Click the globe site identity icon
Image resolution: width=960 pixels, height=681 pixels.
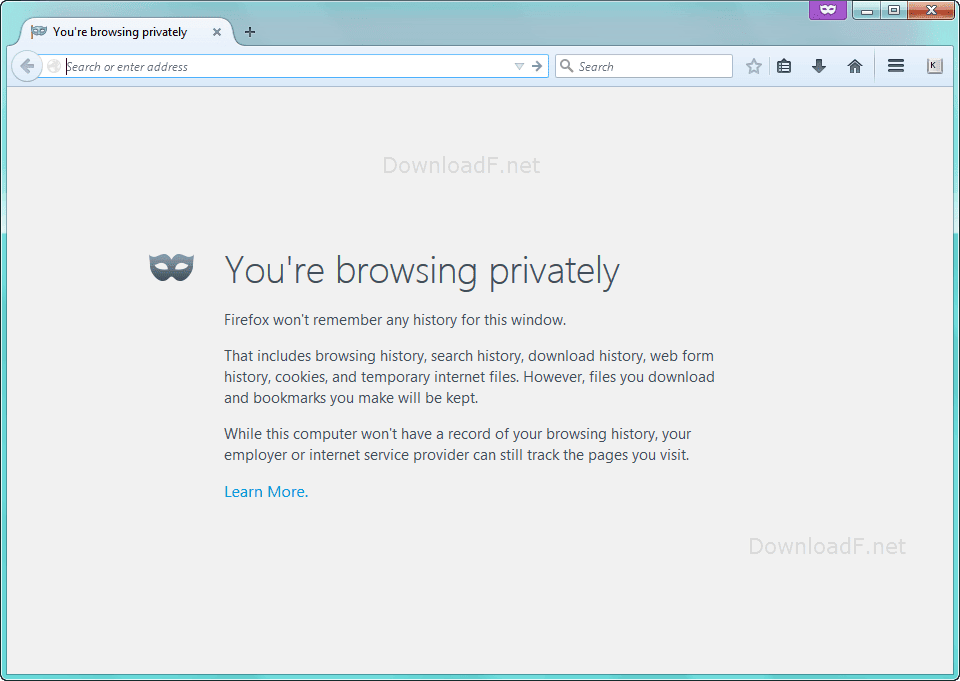coord(54,66)
